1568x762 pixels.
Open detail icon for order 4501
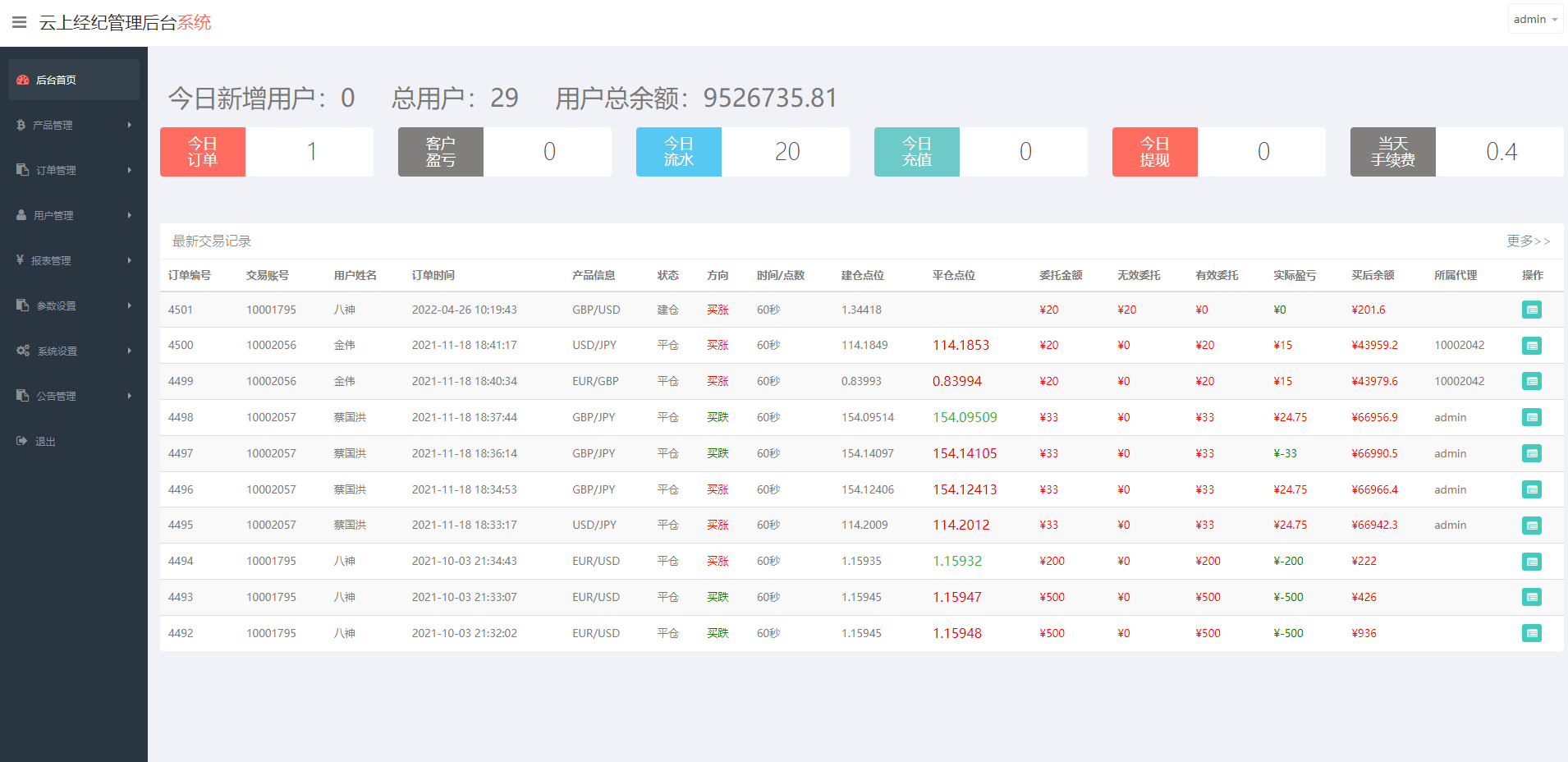[x=1532, y=310]
